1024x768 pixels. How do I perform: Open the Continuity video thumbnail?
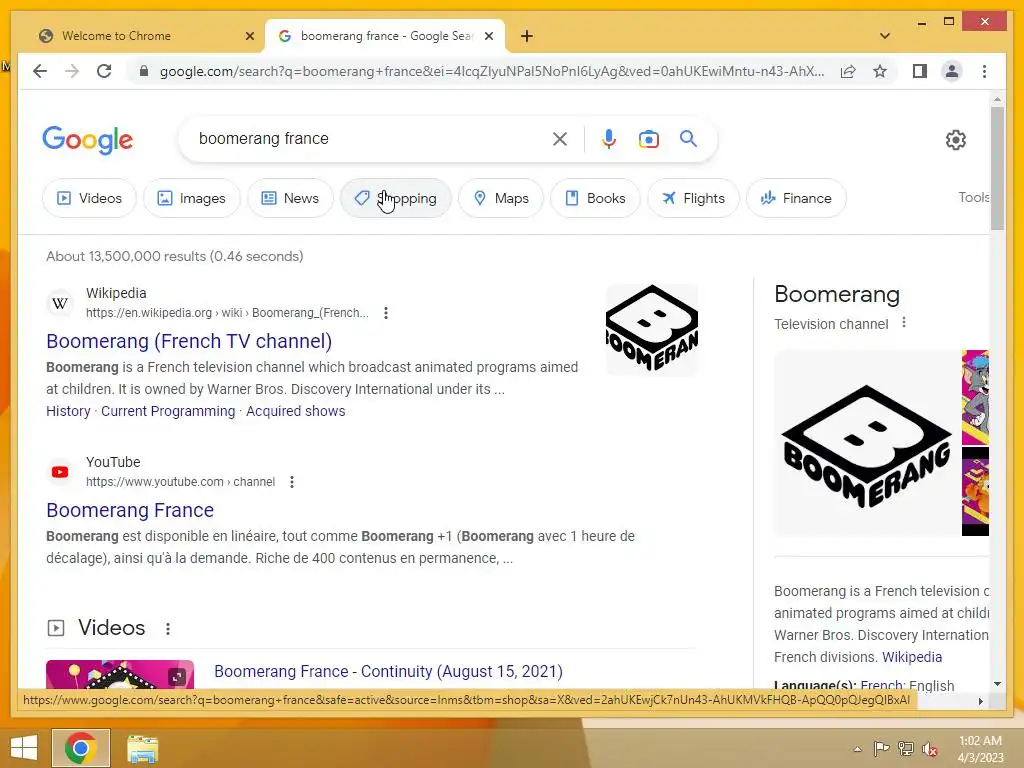[120, 674]
